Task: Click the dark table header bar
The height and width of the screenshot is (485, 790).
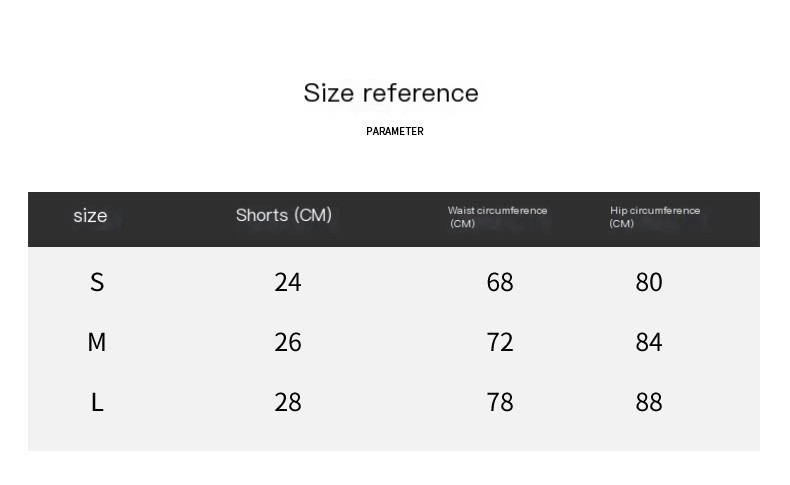Action: 393,219
